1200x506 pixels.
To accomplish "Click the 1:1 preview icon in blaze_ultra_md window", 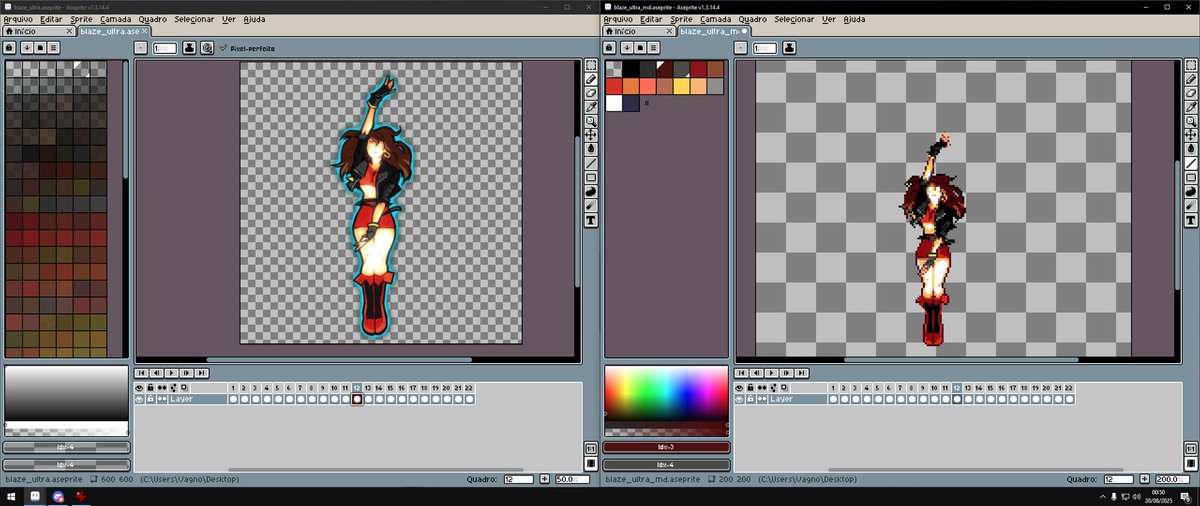I will click(1191, 449).
